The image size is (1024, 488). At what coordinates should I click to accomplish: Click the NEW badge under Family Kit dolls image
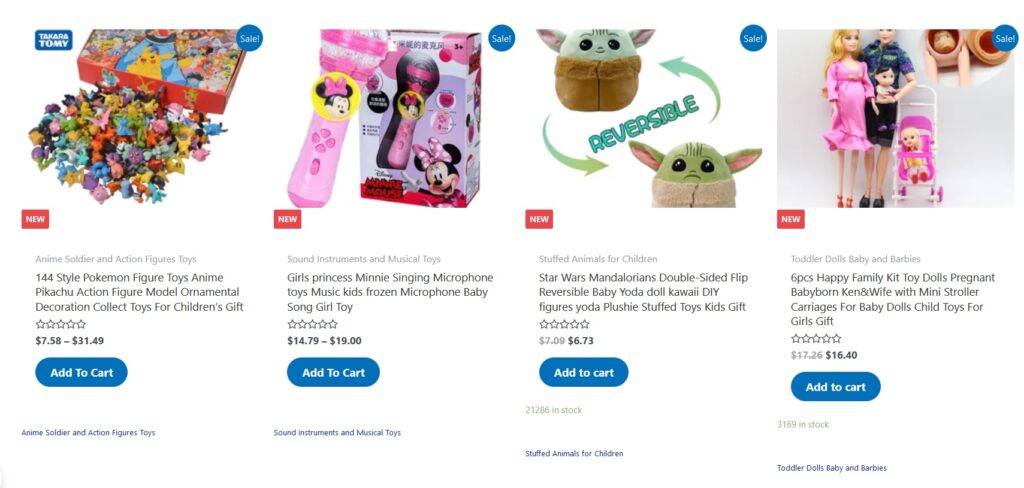click(791, 219)
